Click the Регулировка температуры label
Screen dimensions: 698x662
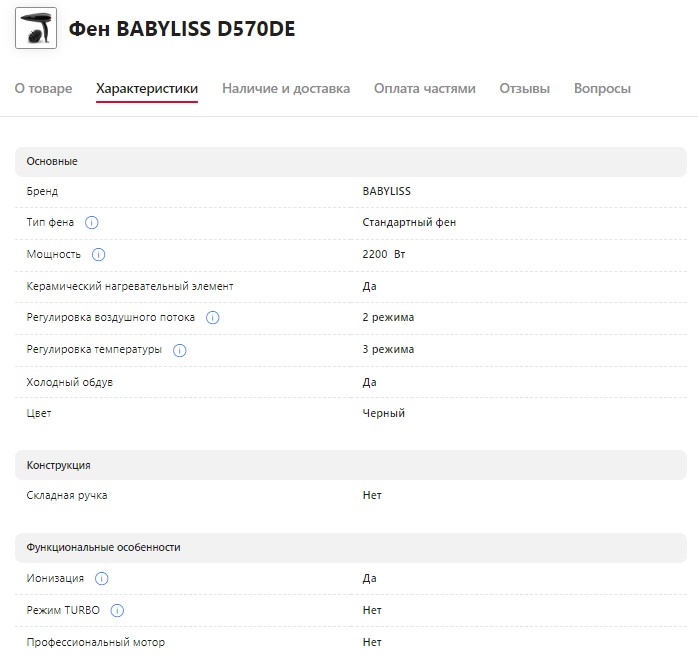94,349
